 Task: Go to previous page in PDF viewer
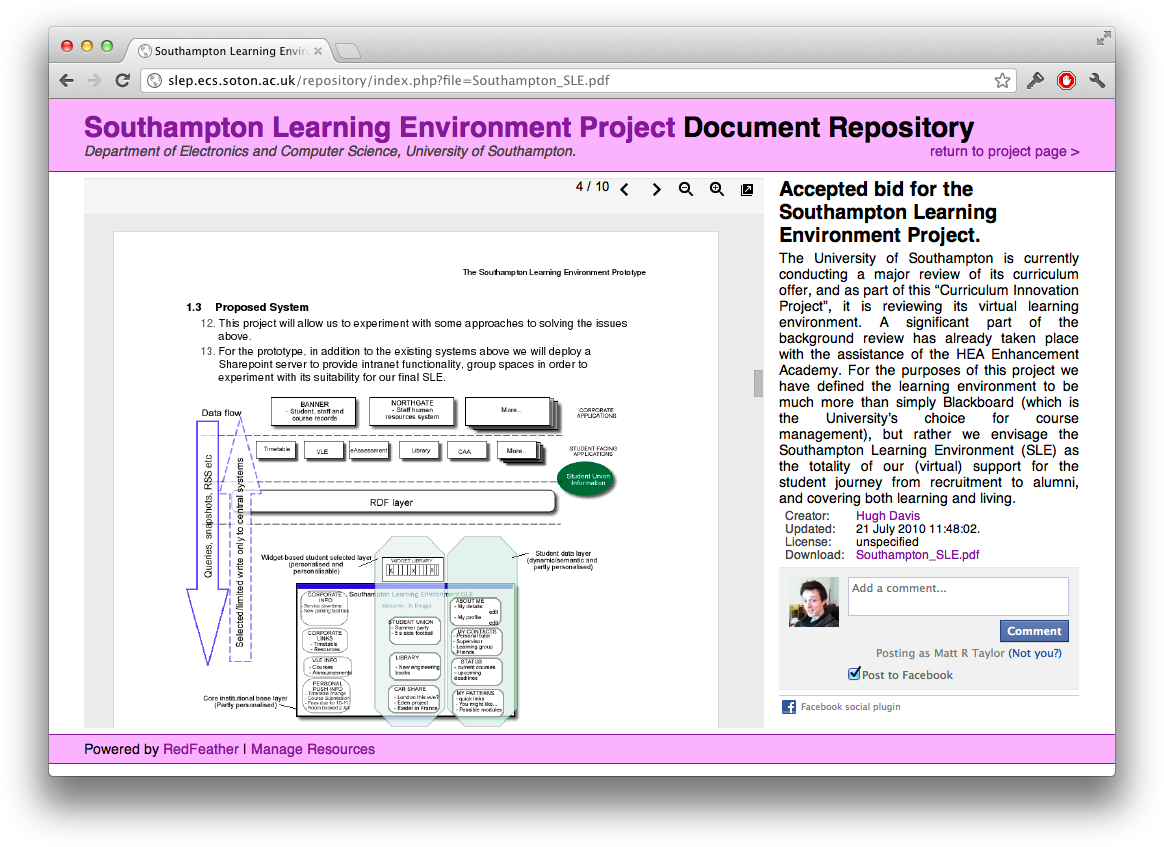[x=625, y=190]
